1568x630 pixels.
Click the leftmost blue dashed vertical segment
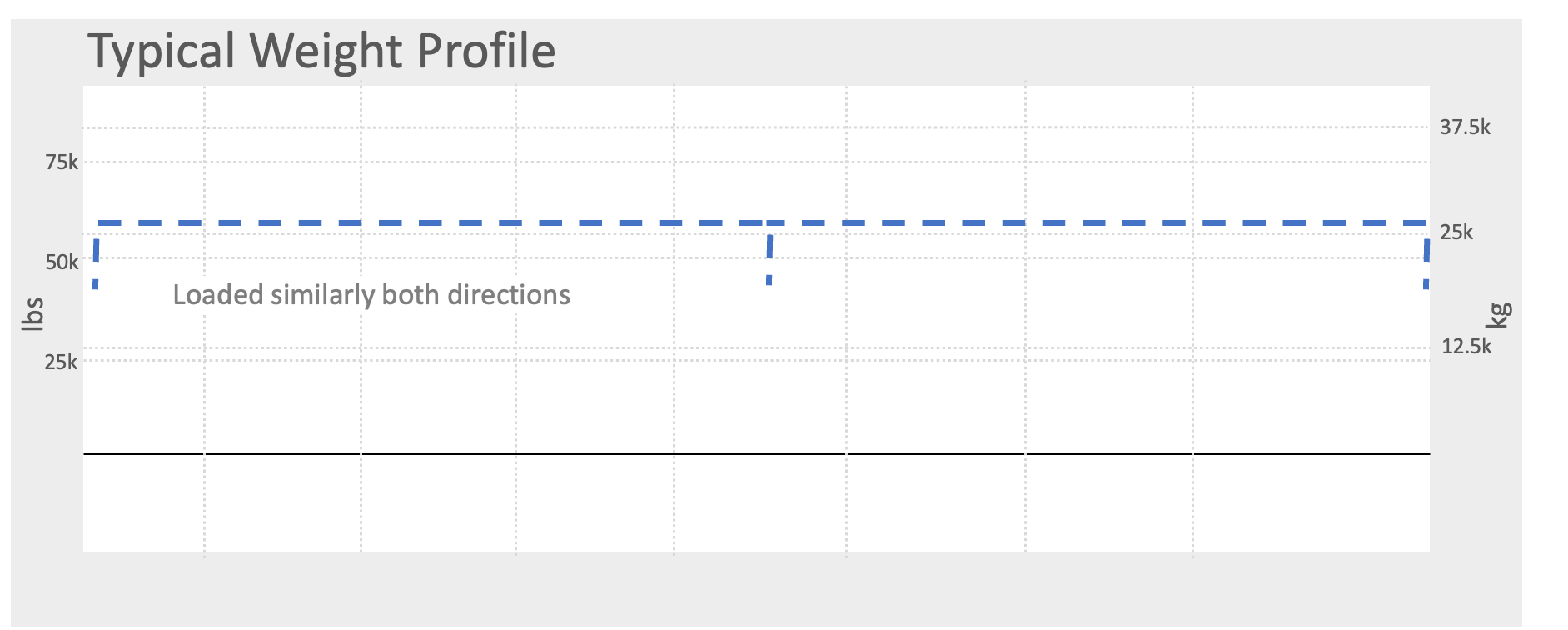point(97,260)
